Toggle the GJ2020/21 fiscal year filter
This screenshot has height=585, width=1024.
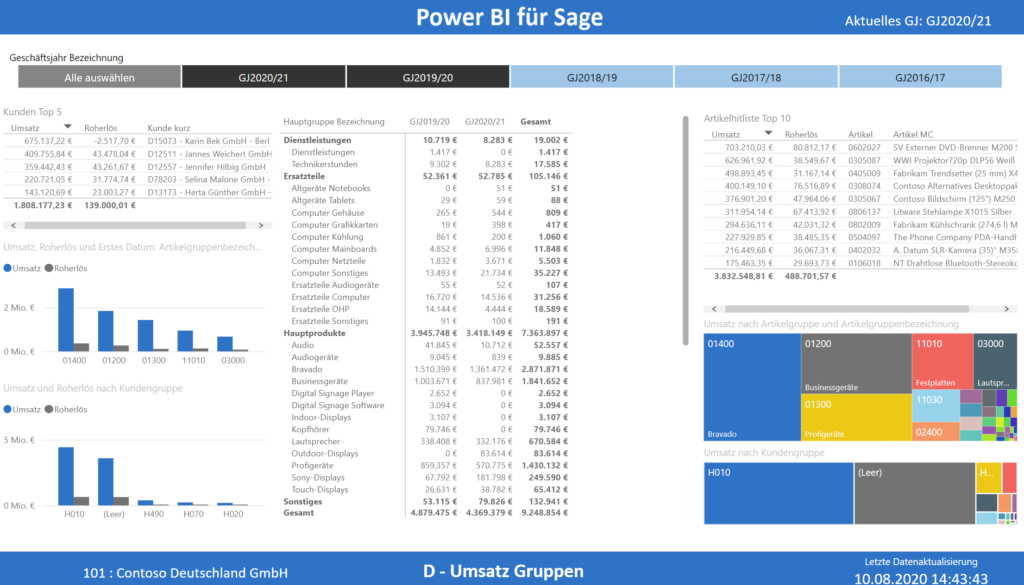coord(263,76)
